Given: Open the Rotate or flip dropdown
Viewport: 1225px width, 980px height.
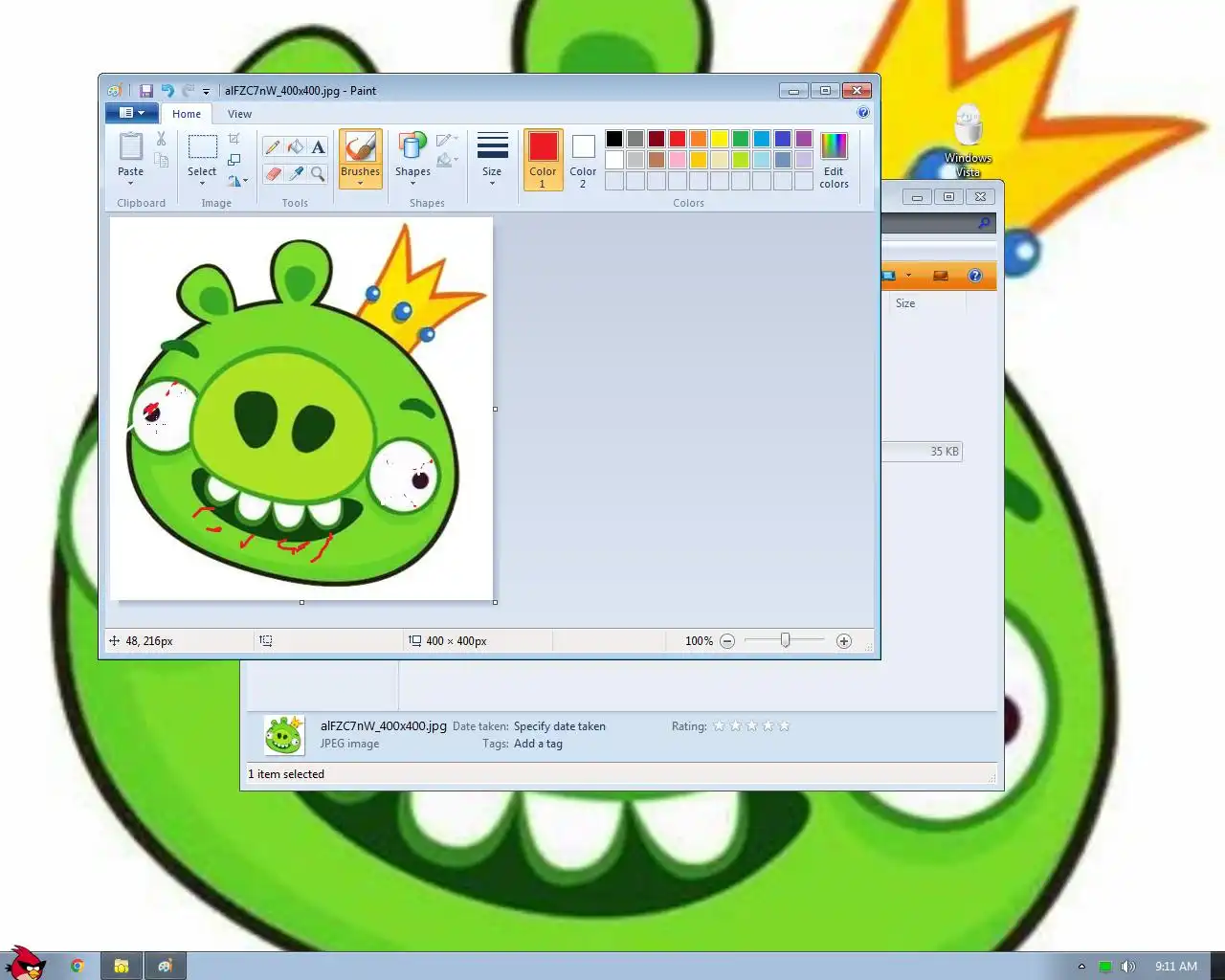Looking at the screenshot, I should [237, 180].
